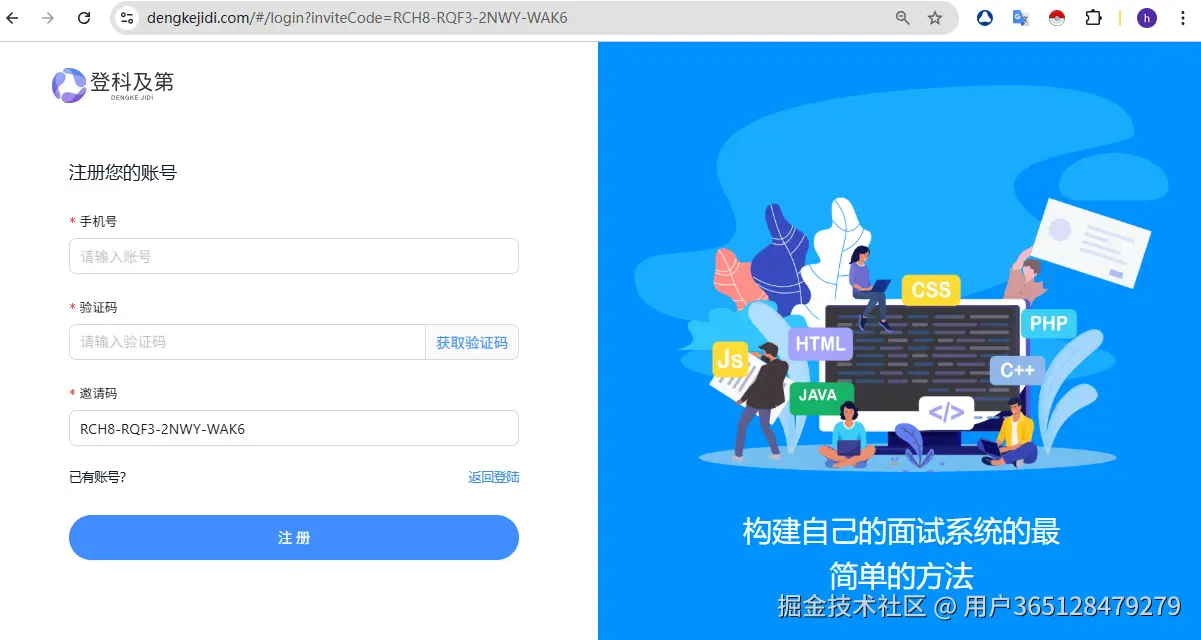The height and width of the screenshot is (640, 1201).
Task: Open the Google Translate extension icon
Action: [x=1021, y=18]
